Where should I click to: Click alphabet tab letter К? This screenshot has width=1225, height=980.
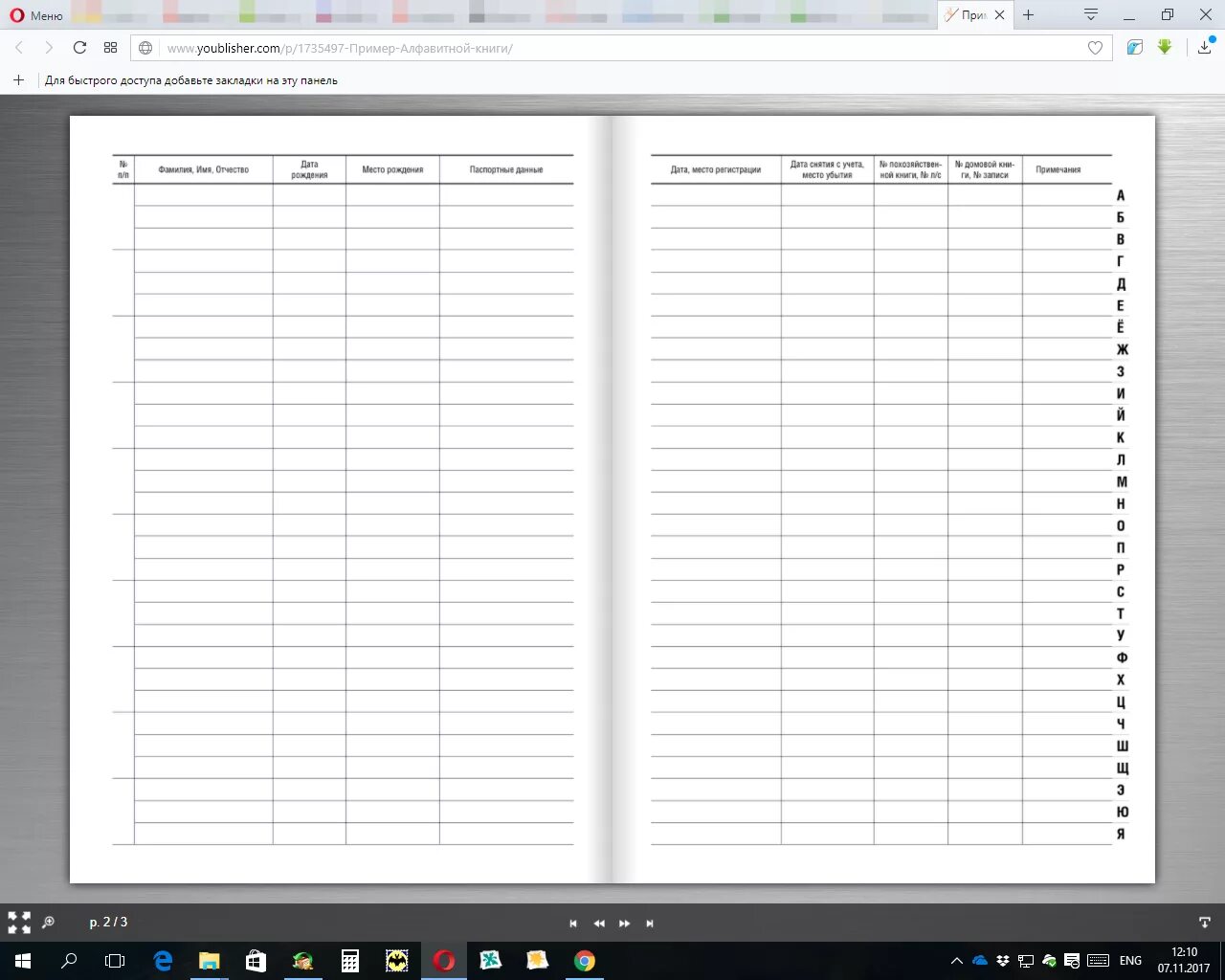click(x=1121, y=437)
